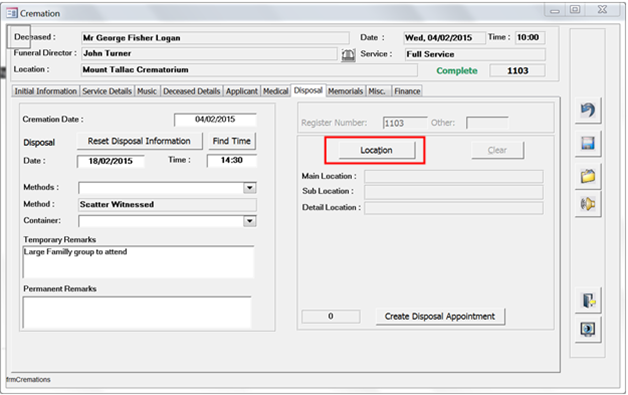Go to the Finance tab
This screenshot has height=395, width=628.
pos(407,91)
